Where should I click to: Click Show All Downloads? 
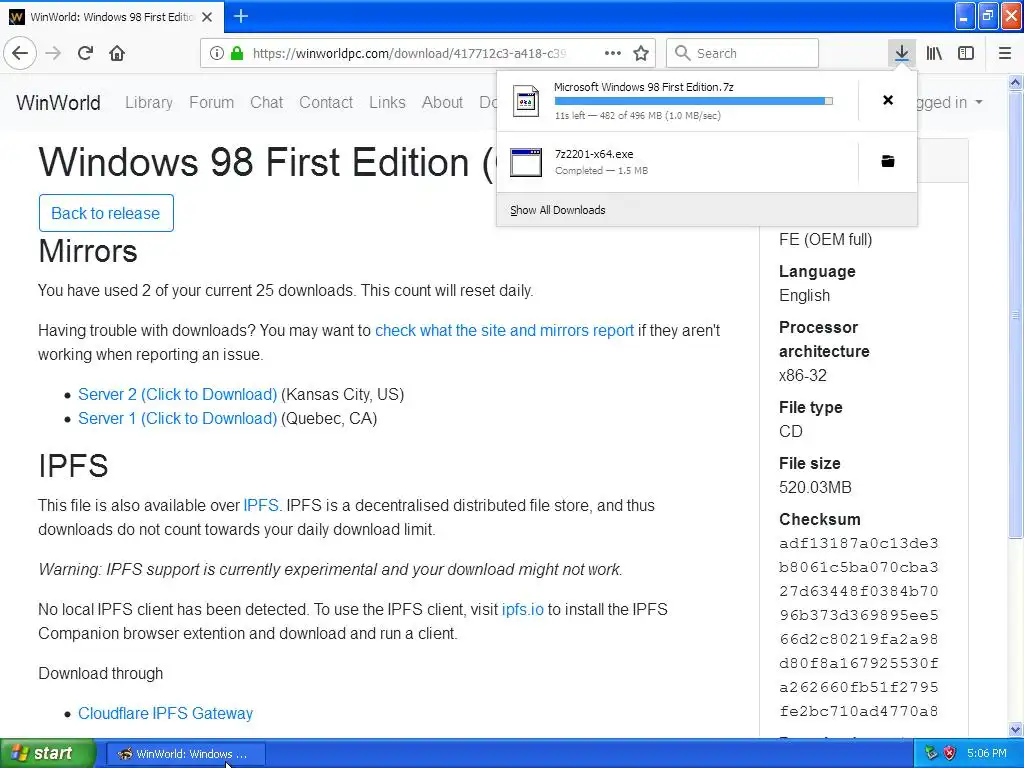point(558,210)
